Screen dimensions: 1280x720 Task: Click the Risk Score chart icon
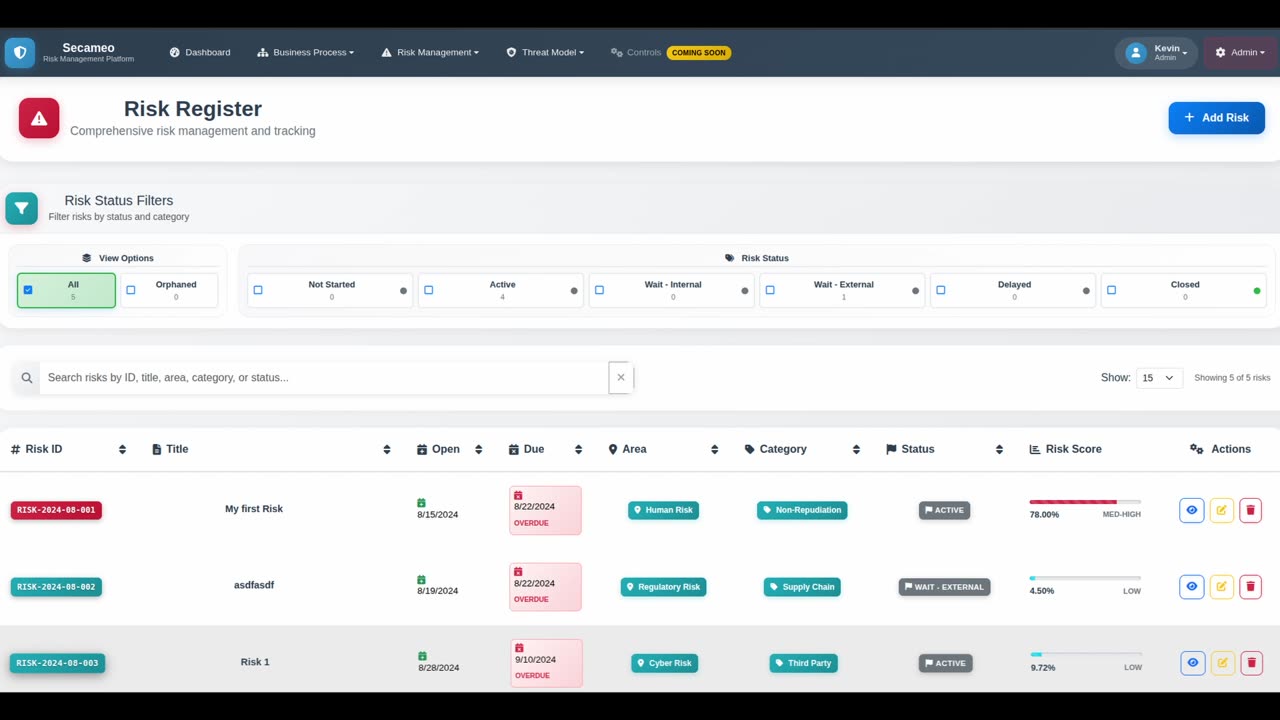(1035, 450)
